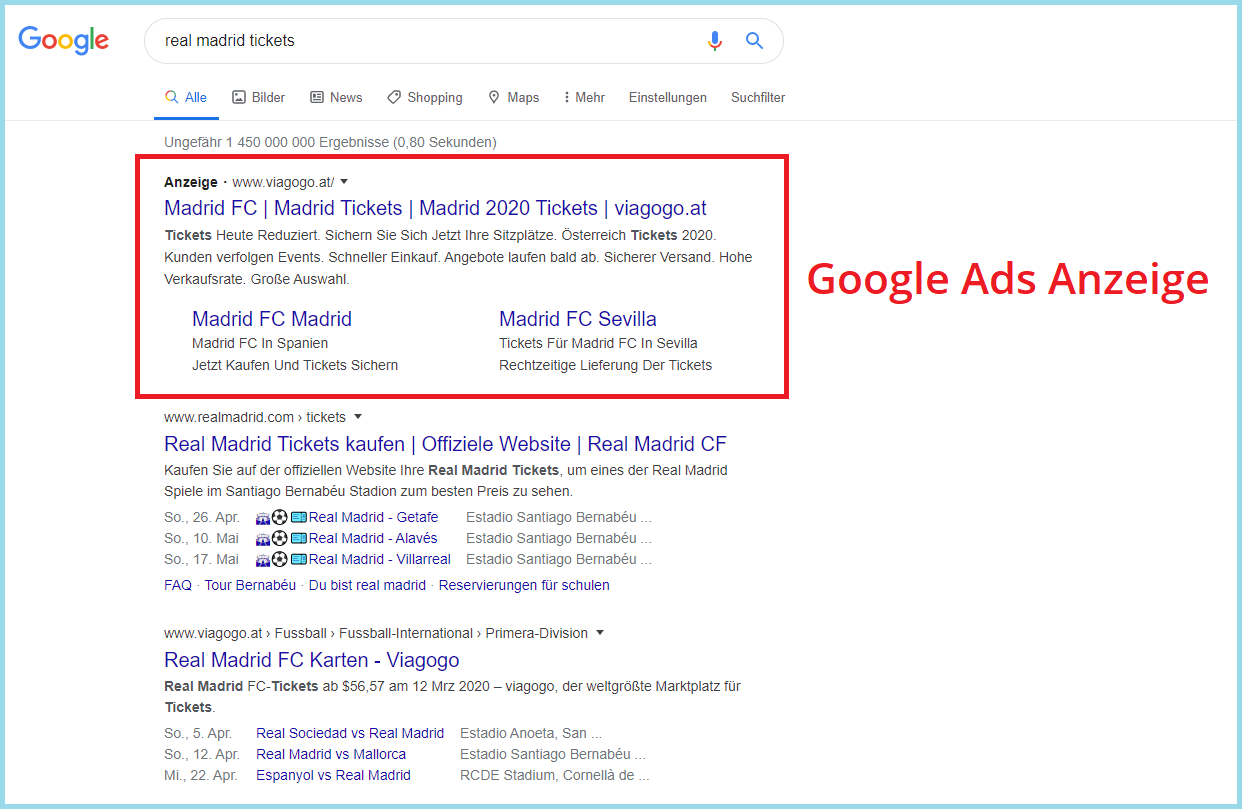Click the soccer ball icon beside Real Madrid - Getafe
Image resolution: width=1242 pixels, height=809 pixels.
pyautogui.click(x=278, y=517)
